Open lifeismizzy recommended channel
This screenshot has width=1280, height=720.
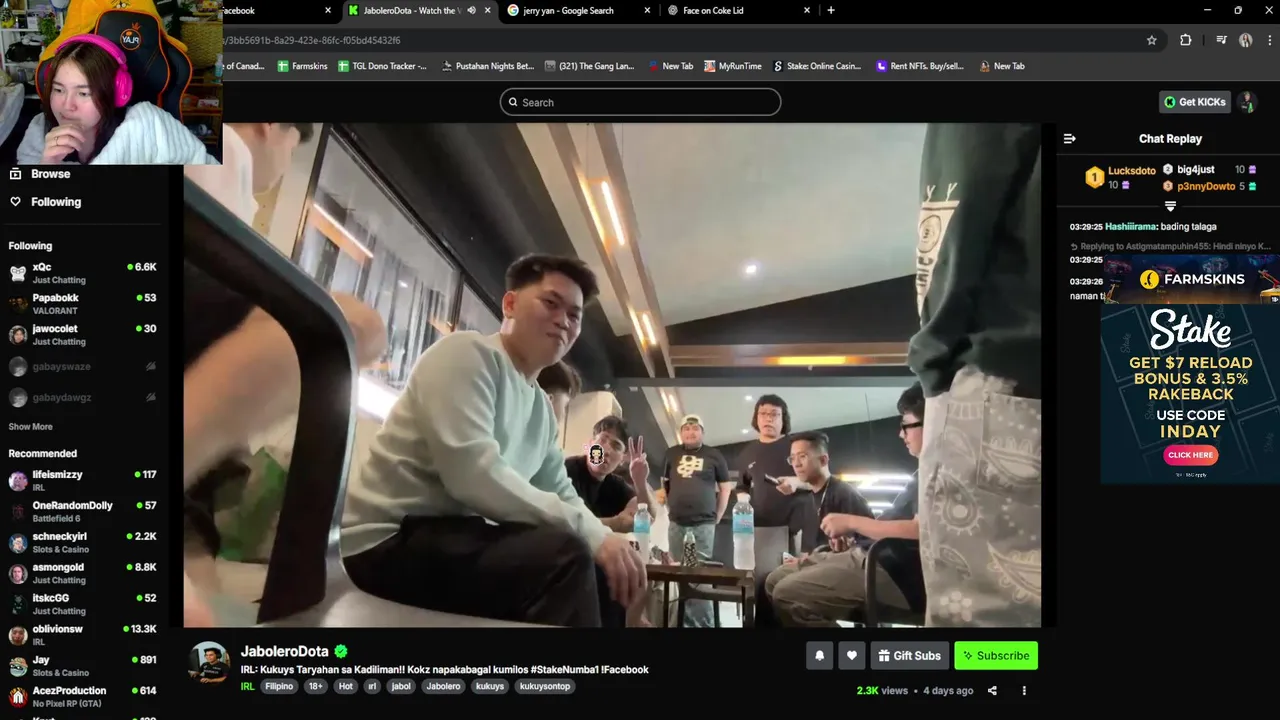click(x=82, y=481)
